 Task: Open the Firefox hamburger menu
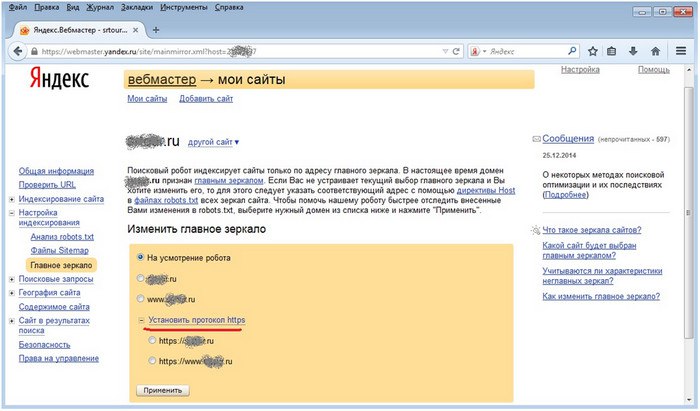coord(681,51)
